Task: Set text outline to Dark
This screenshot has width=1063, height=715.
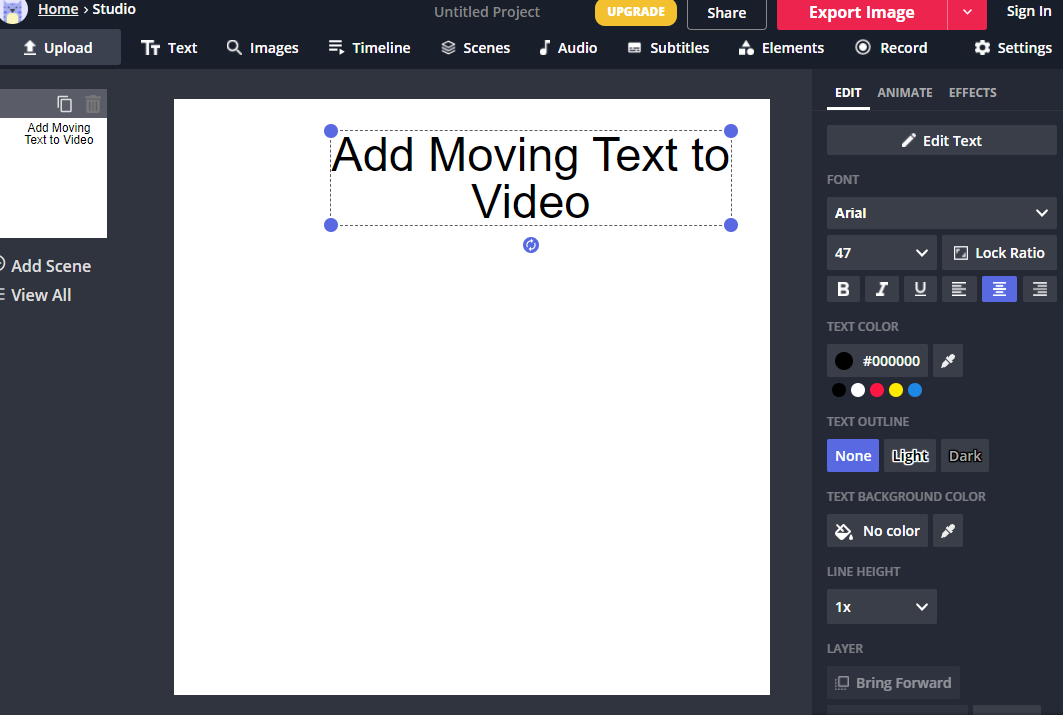Action: 964,455
